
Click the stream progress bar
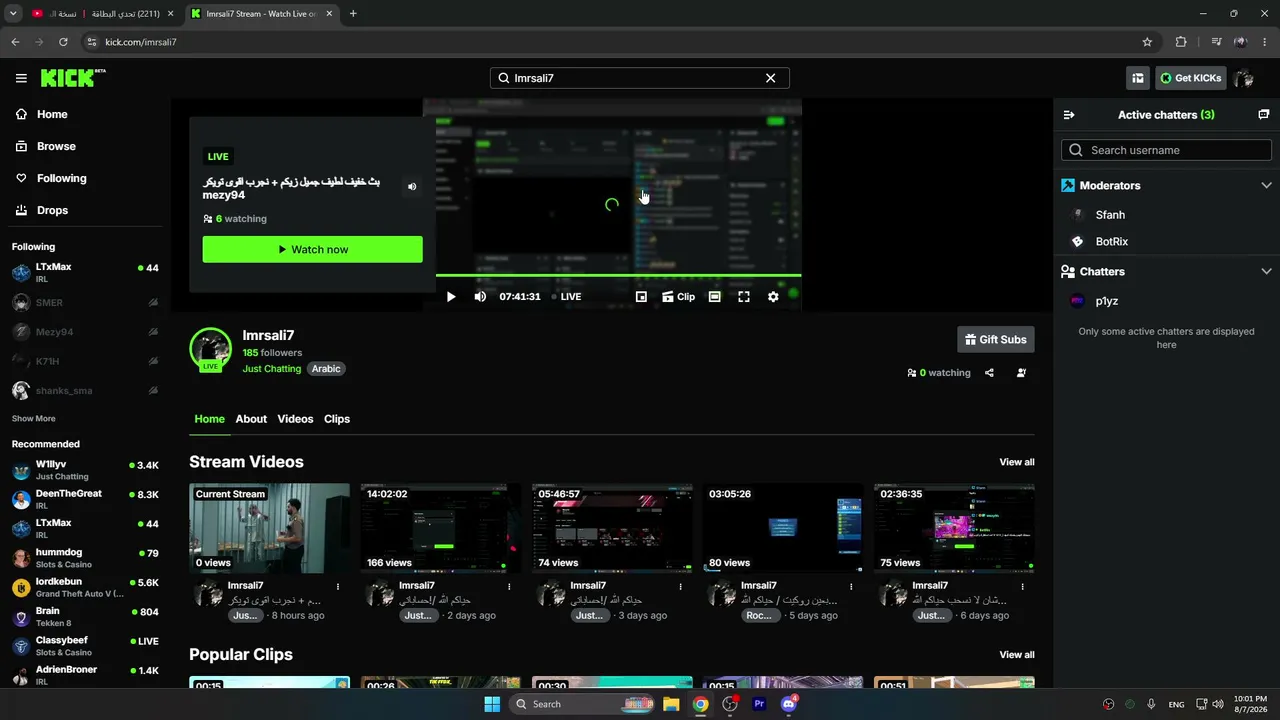[619, 275]
